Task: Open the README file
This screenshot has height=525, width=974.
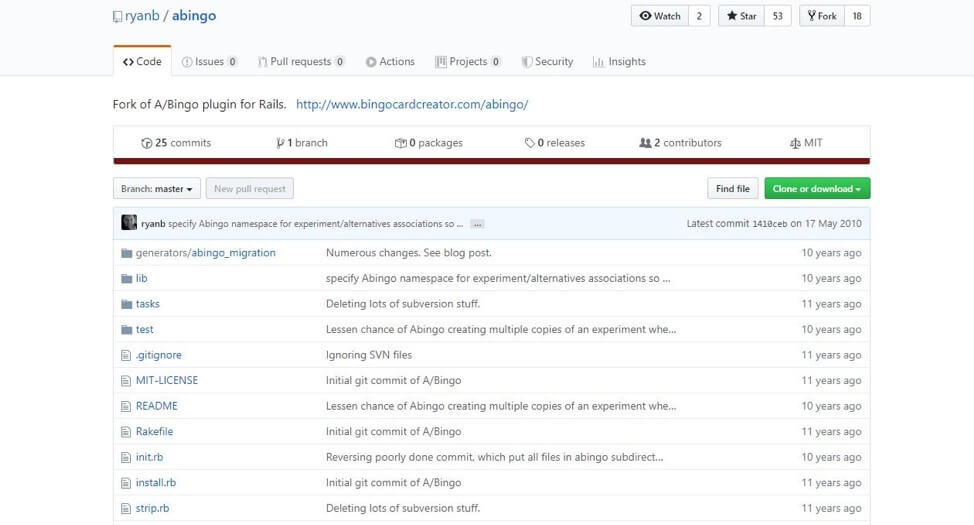Action: (157, 406)
